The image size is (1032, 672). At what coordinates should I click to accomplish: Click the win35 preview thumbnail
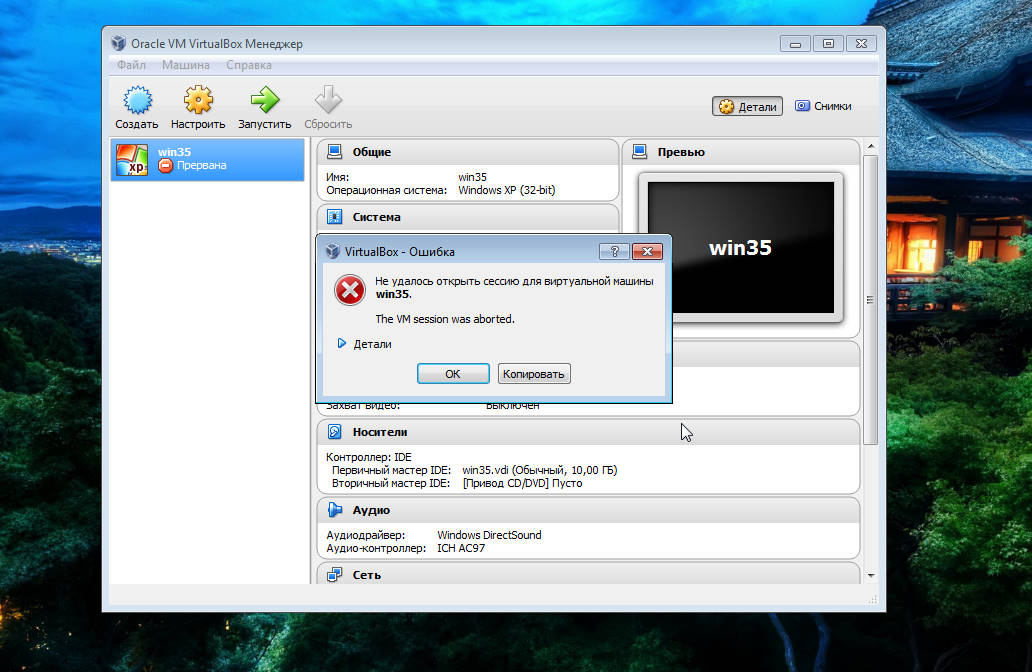tap(740, 247)
